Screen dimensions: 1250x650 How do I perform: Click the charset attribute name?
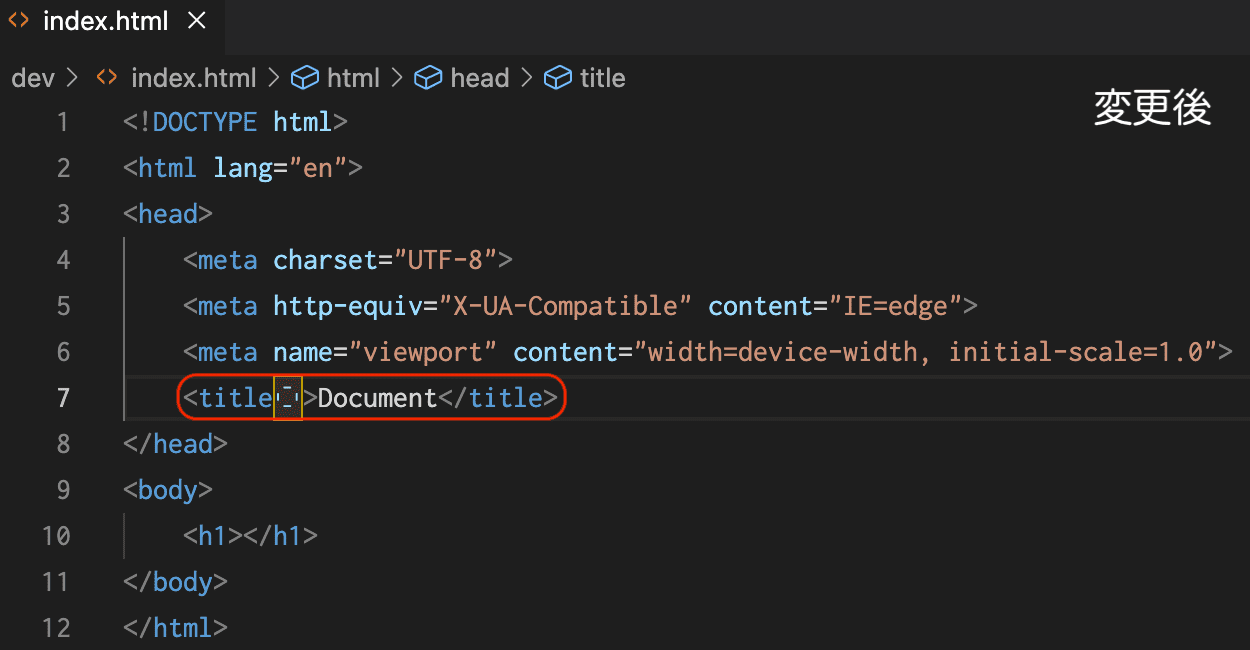click(x=325, y=260)
